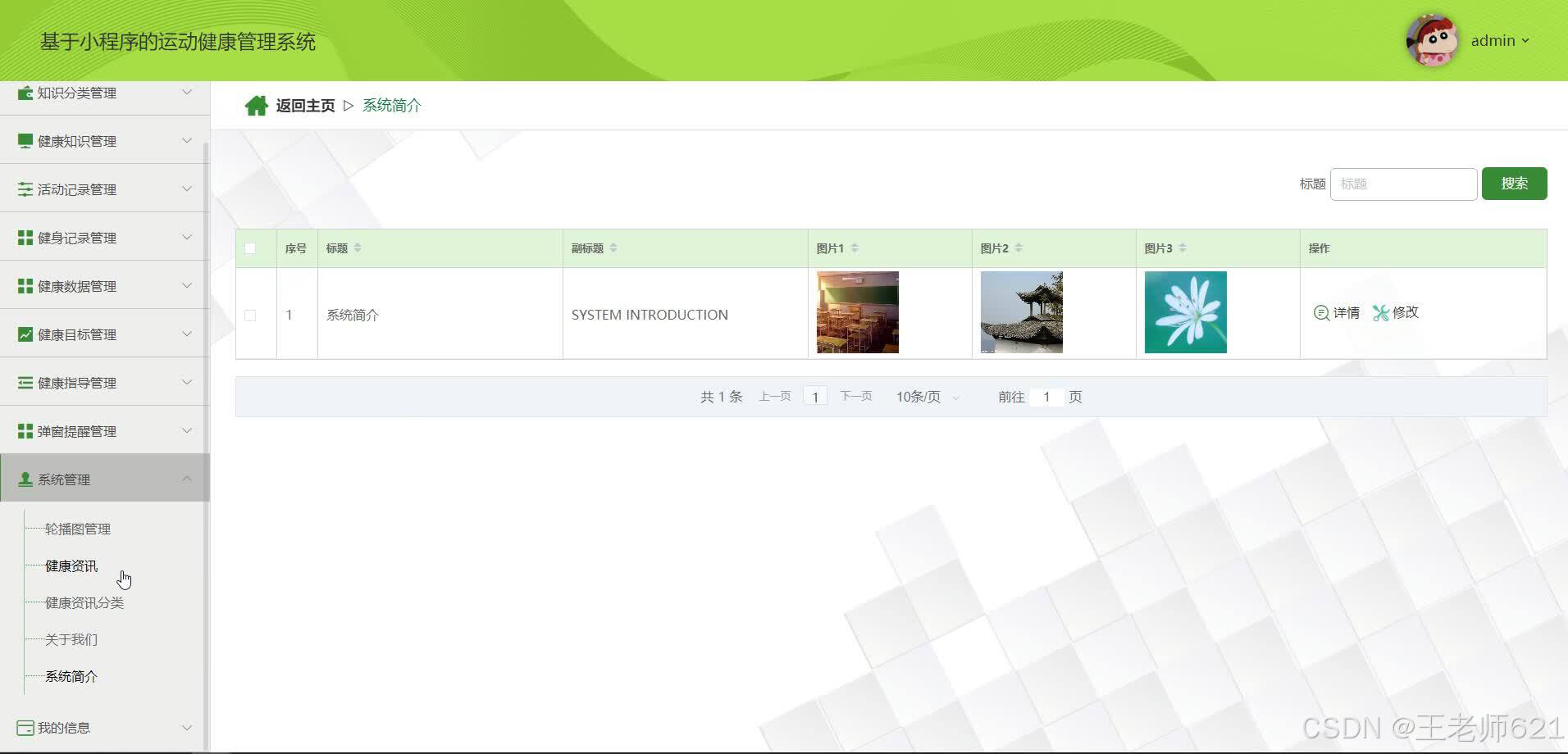Click the 基于小程序的运动健康管理系统 title
The height and width of the screenshot is (754, 1568).
click(178, 43)
